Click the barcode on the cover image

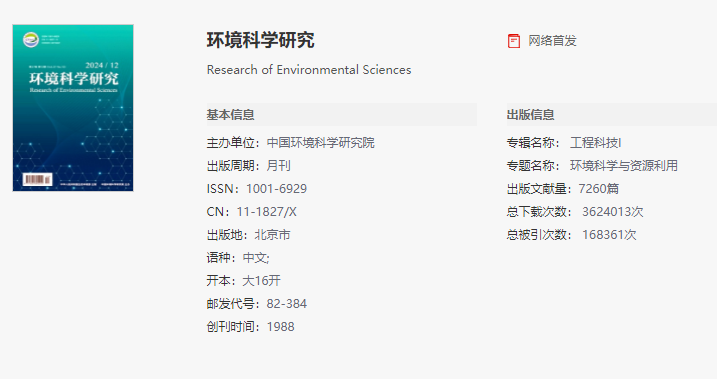click(37, 179)
